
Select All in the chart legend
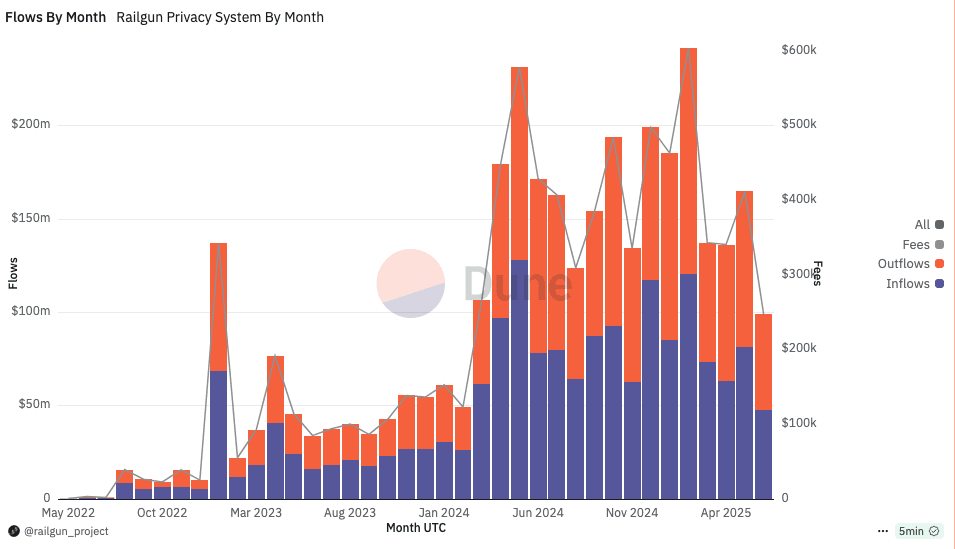click(921, 225)
